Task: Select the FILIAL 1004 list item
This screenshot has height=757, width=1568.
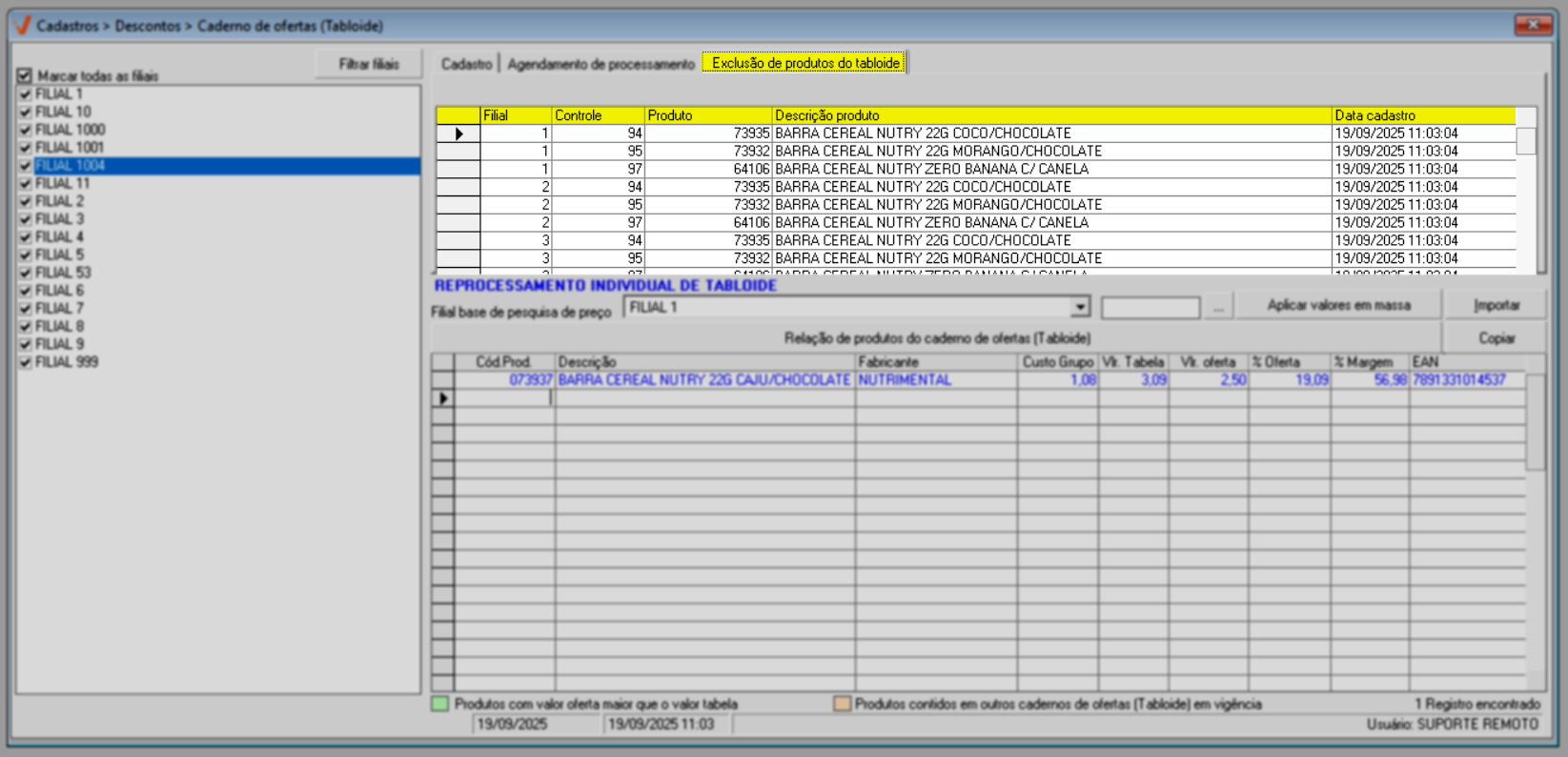Action: (x=71, y=166)
